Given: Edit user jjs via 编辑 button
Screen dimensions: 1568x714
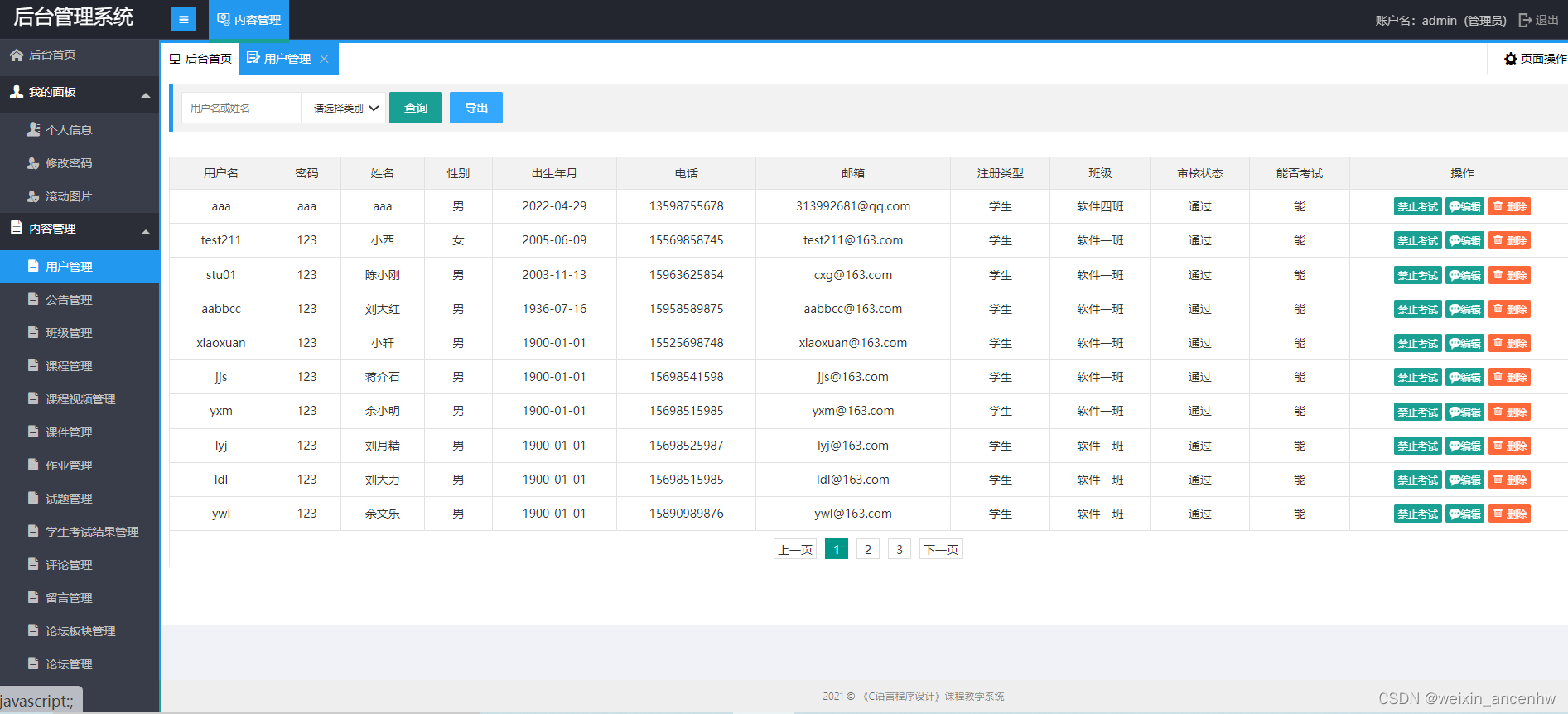Looking at the screenshot, I should coord(1465,378).
